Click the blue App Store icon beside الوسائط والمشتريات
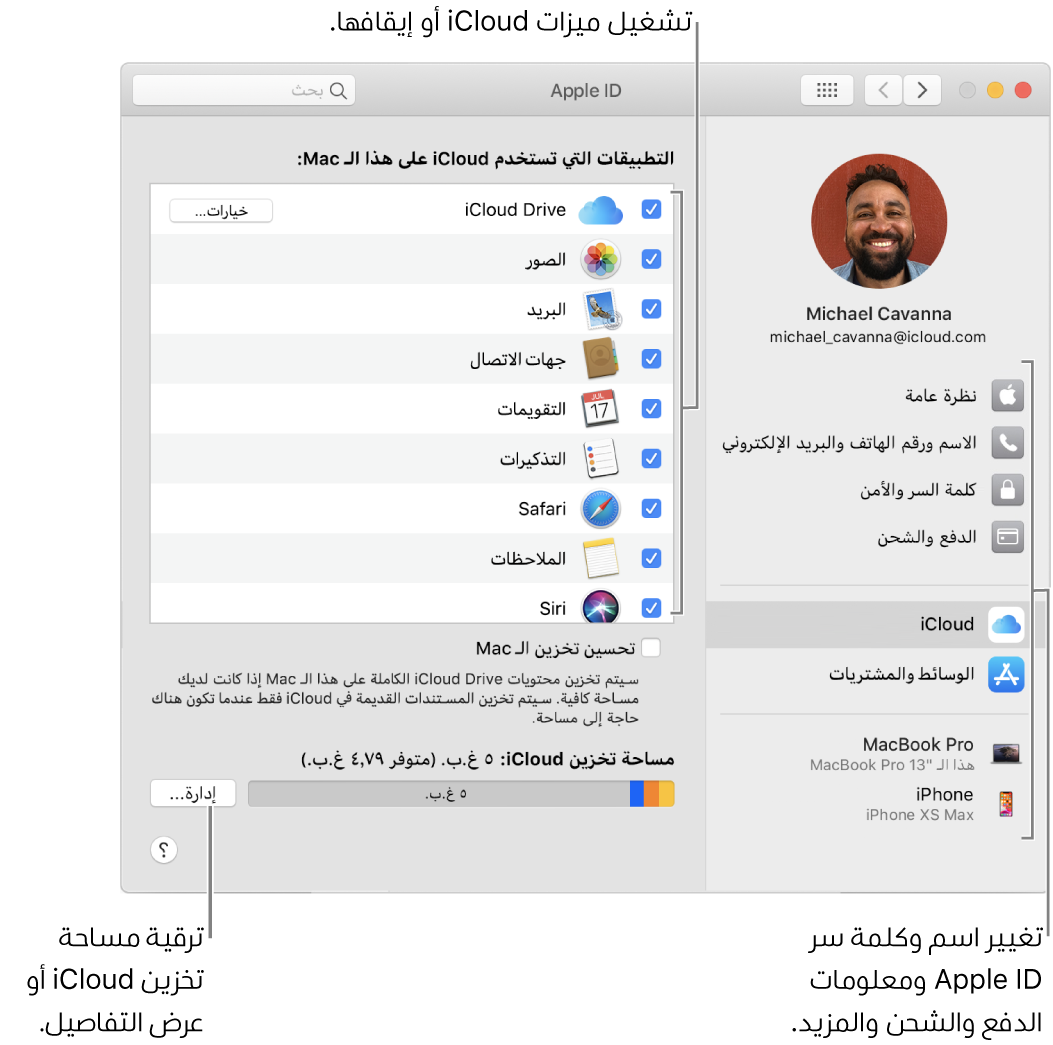Image resolution: width=1053 pixels, height=1045 pixels. (x=1006, y=674)
